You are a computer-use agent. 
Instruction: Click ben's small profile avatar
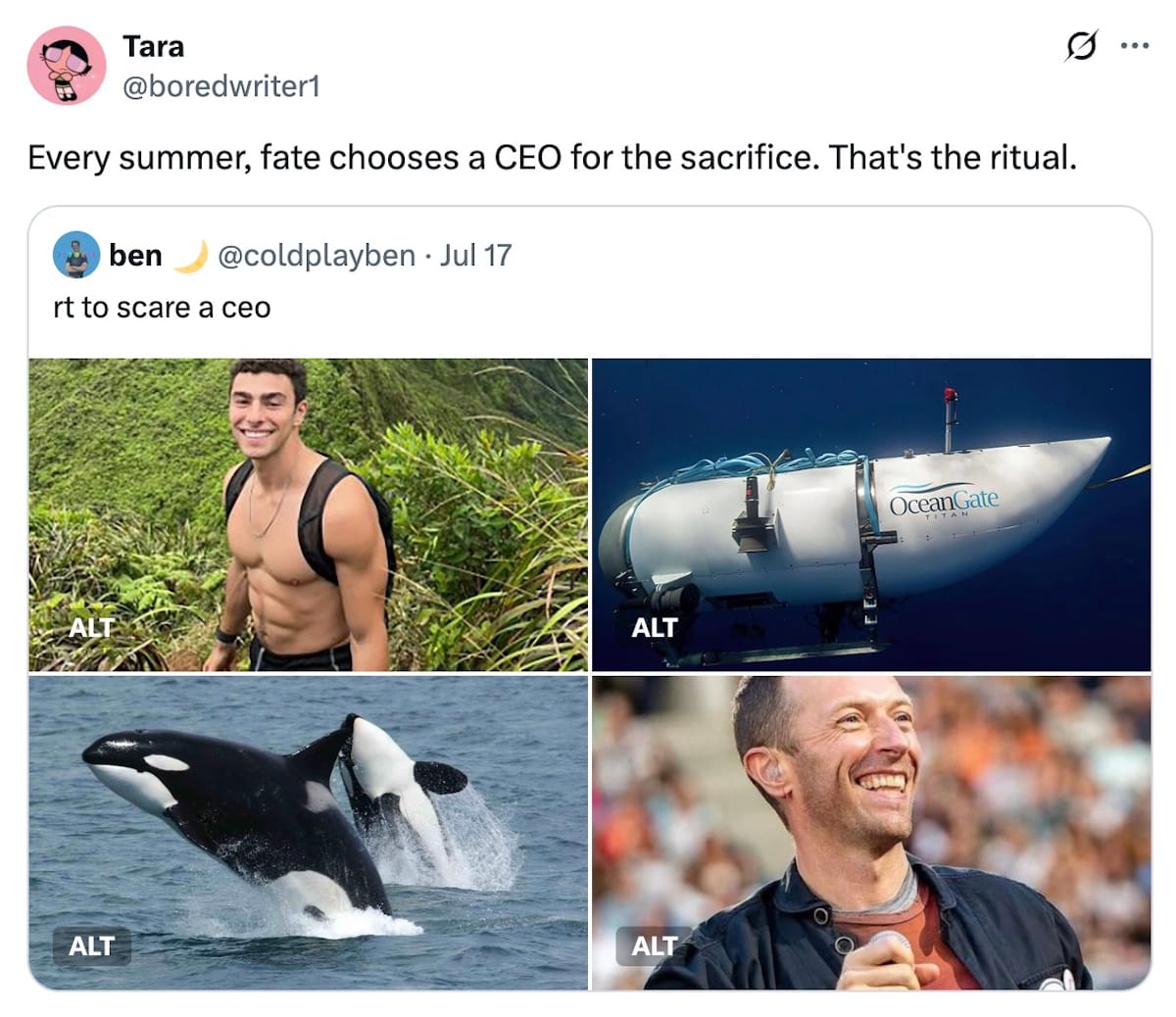pyautogui.click(x=75, y=256)
